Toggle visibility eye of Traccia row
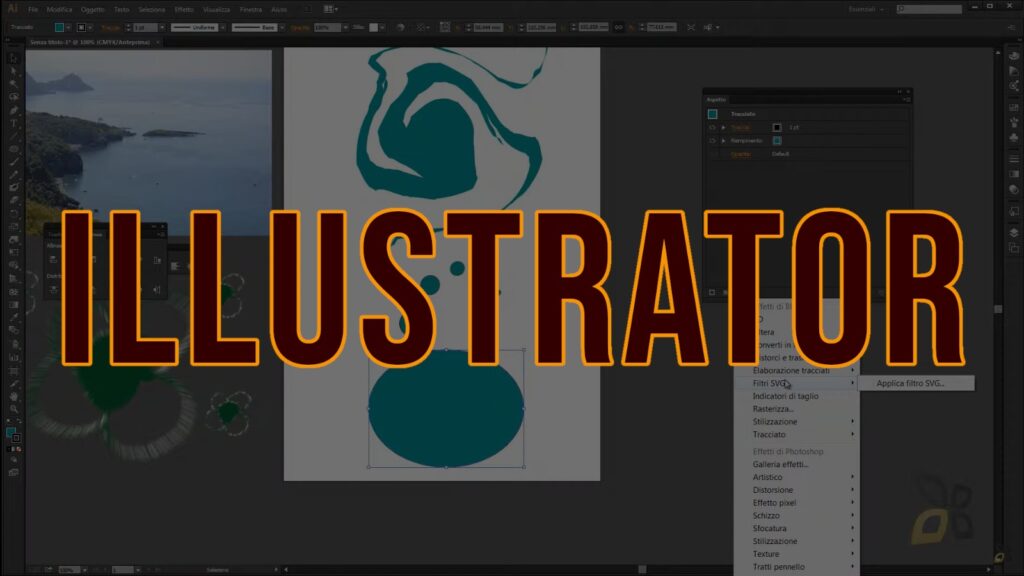1024x576 pixels. pos(712,127)
